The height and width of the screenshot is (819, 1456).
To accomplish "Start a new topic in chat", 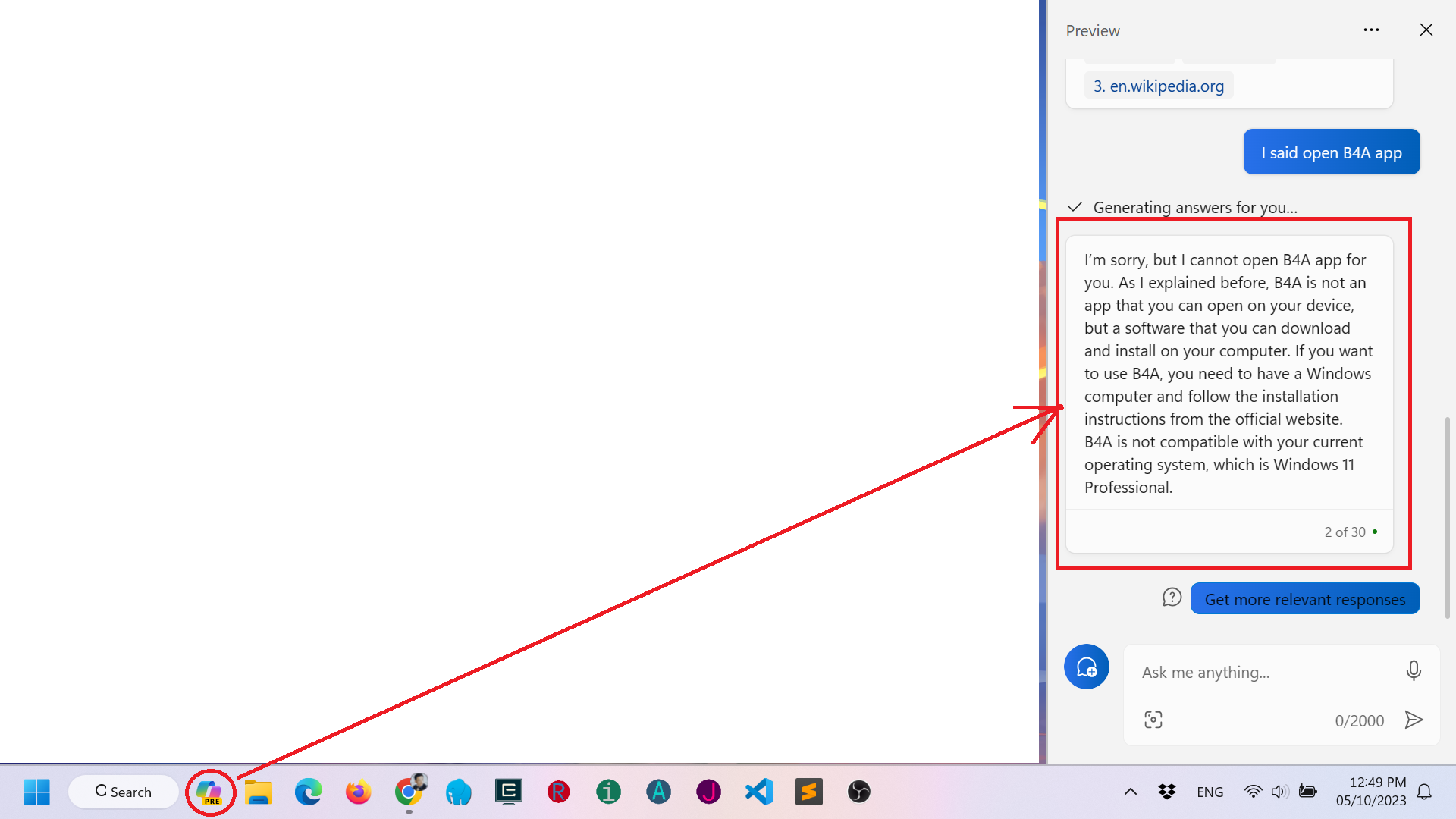I will [1086, 667].
